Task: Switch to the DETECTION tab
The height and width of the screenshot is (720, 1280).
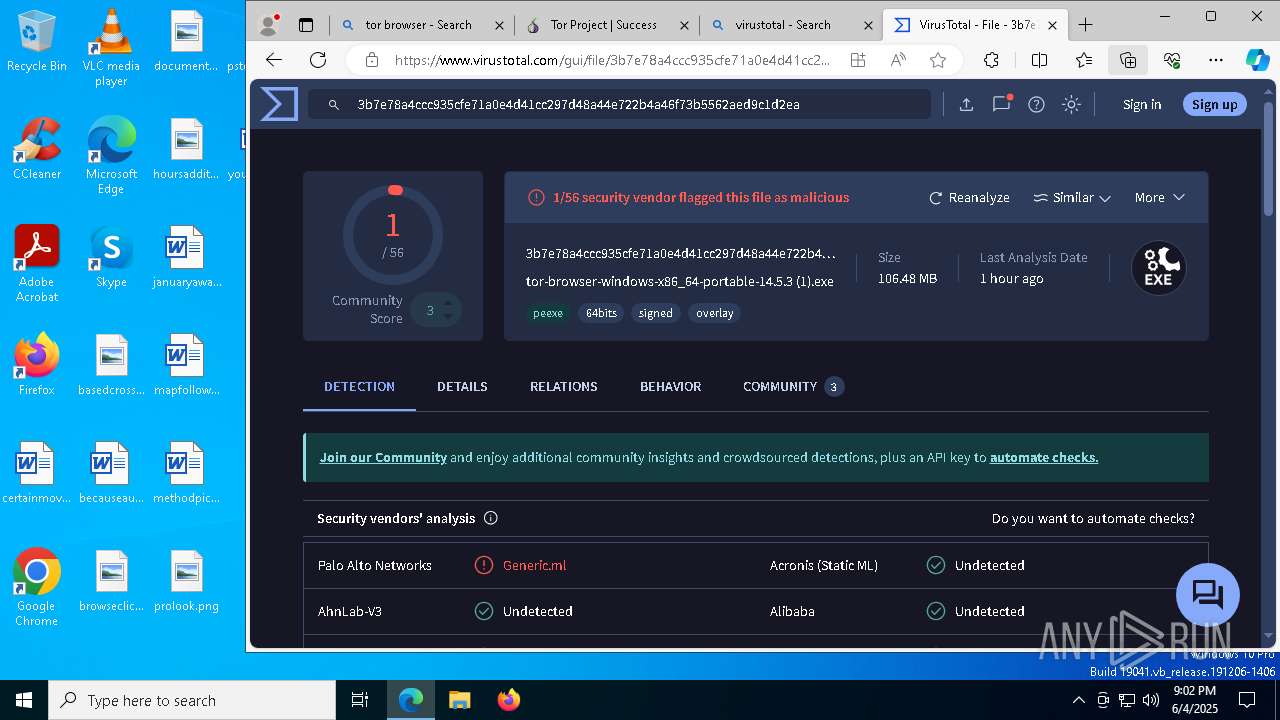Action: coord(359,387)
